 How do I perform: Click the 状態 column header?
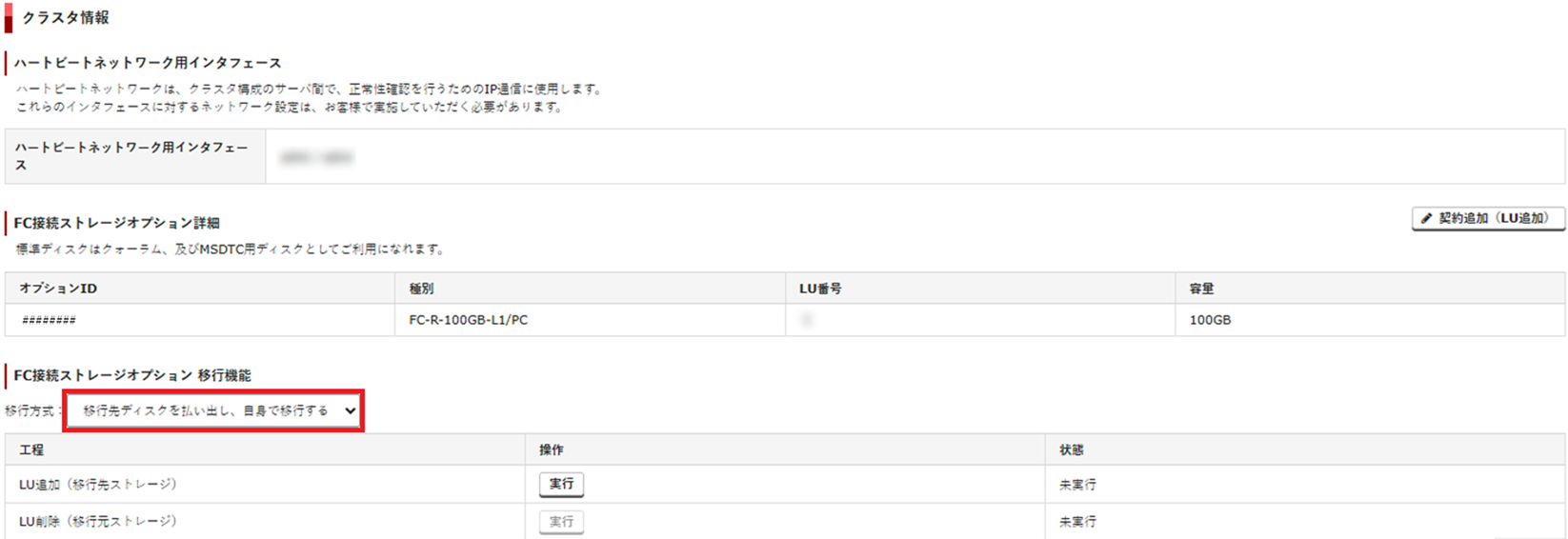coord(1072,449)
